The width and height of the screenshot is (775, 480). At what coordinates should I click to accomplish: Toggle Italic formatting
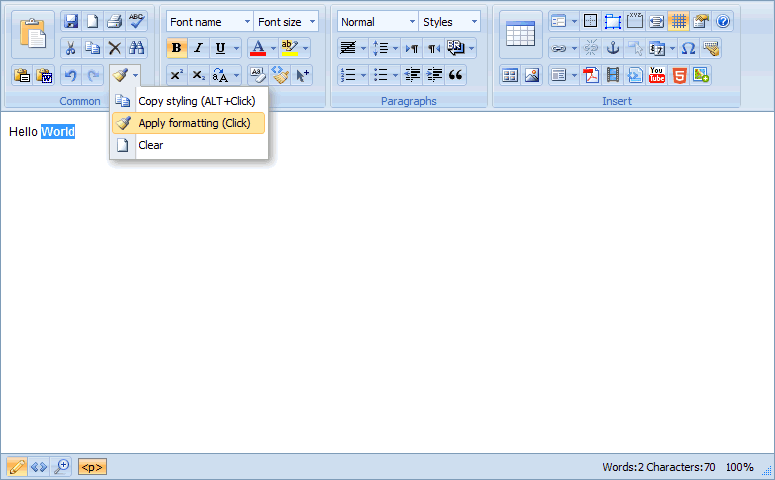click(198, 48)
